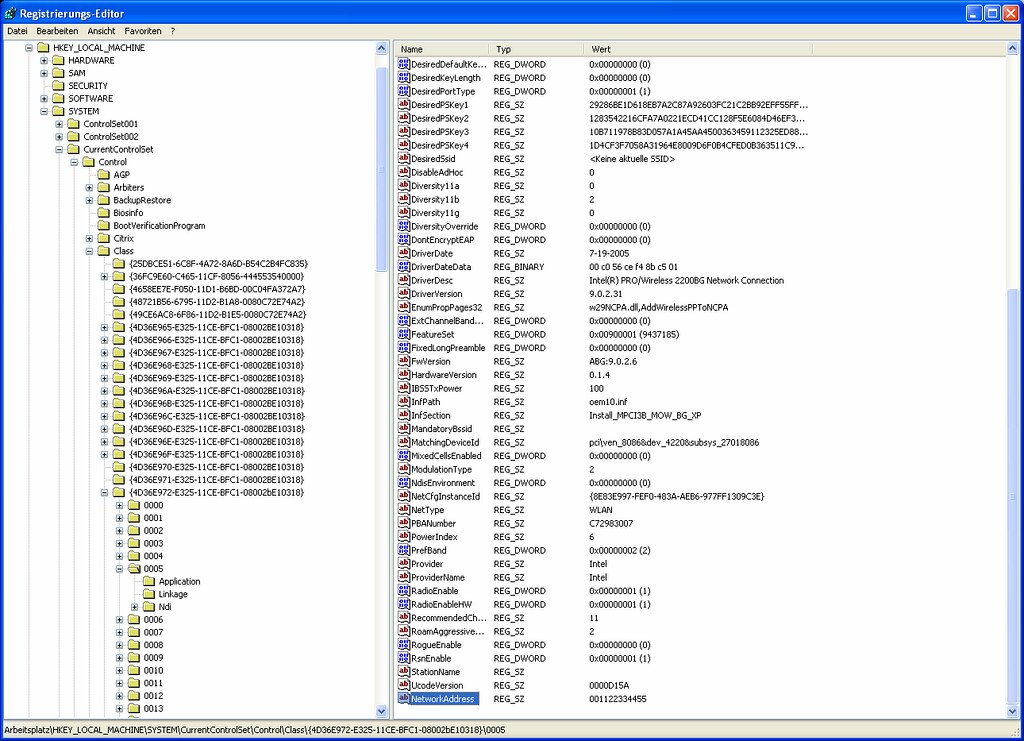Click the Application folder icon
1024x741 pixels.
149,581
